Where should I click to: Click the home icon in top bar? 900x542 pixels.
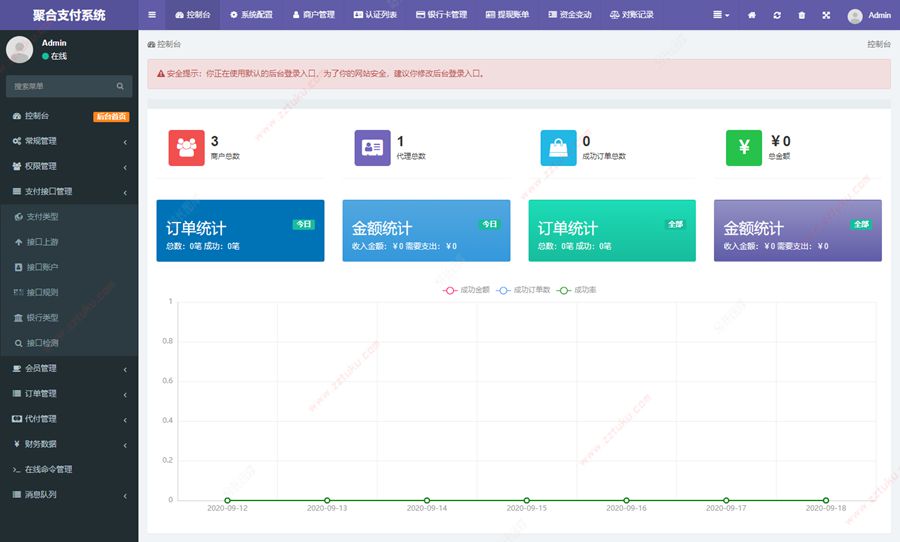tap(753, 15)
